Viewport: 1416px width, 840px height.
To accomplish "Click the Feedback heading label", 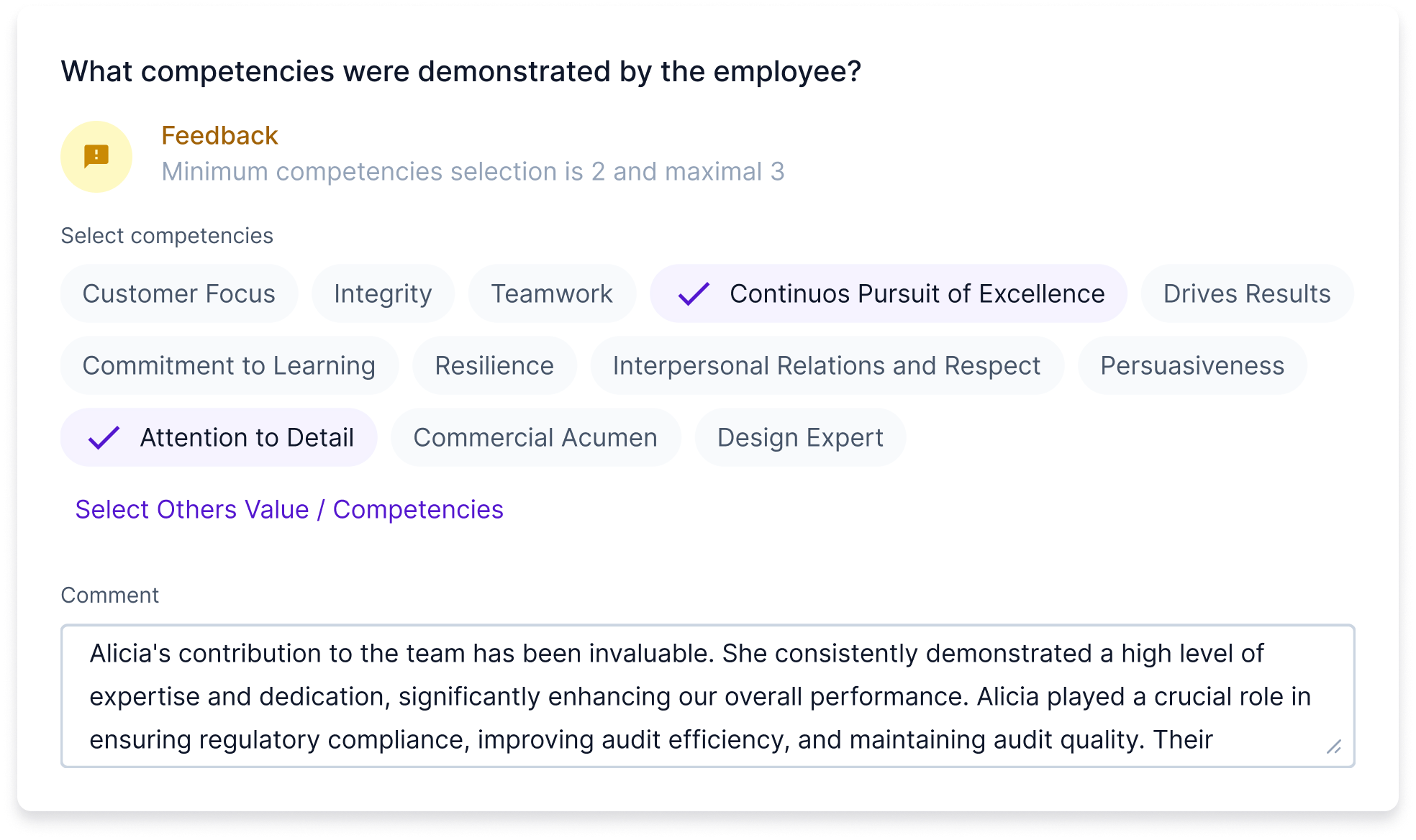I will click(219, 135).
